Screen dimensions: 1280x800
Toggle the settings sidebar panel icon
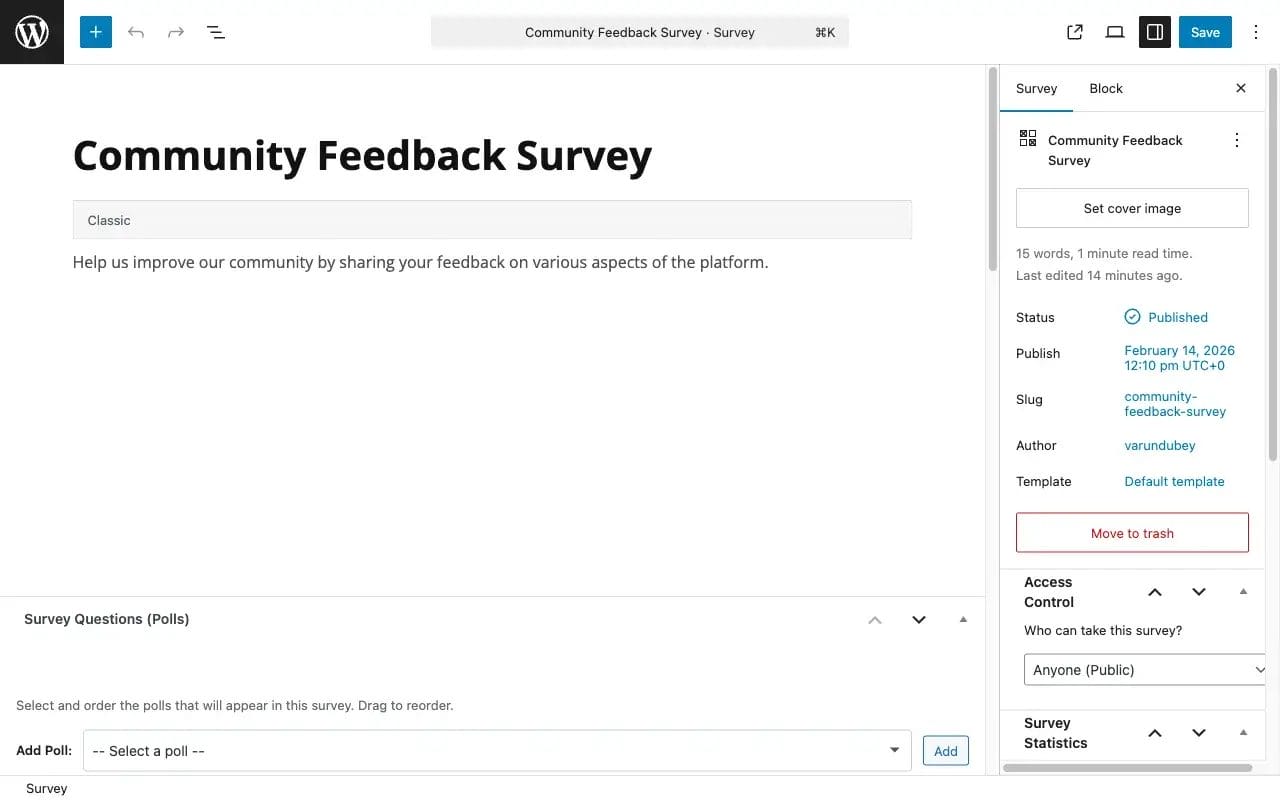click(1154, 31)
